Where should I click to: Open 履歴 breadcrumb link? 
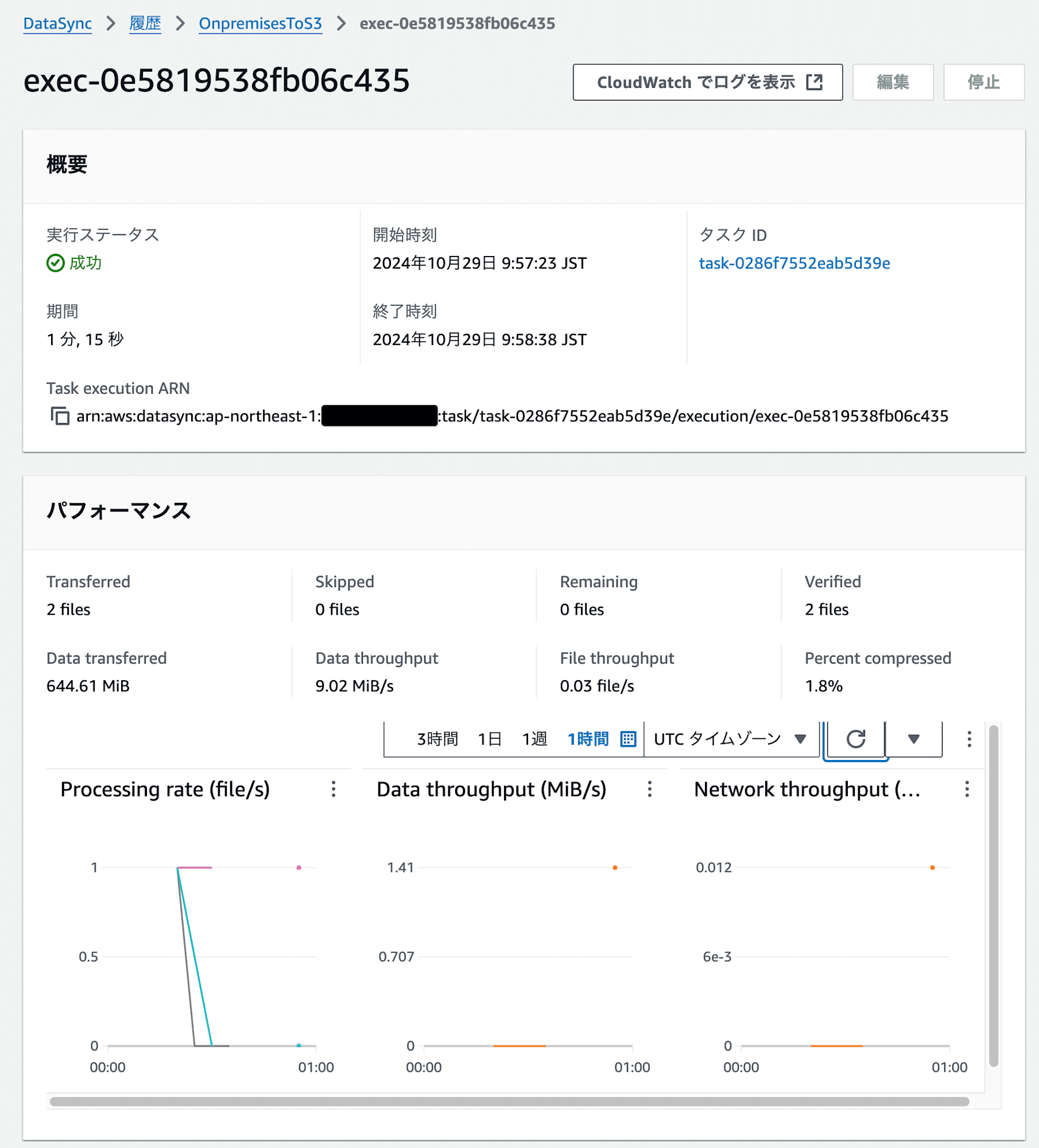tap(145, 24)
